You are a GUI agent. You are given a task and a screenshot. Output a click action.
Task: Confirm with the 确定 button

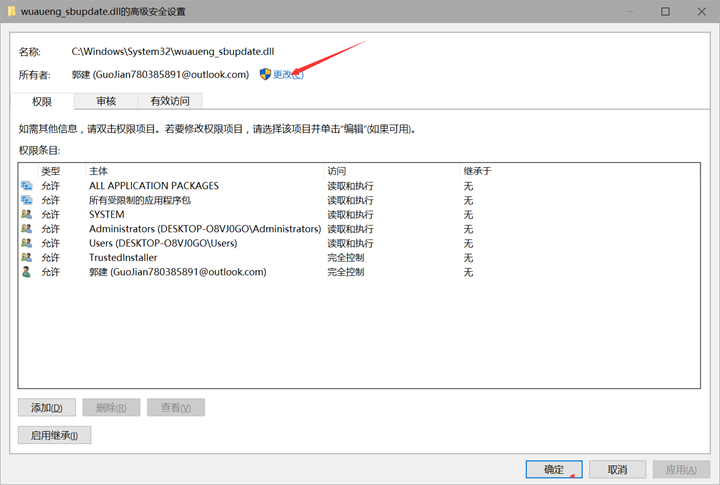[554, 469]
